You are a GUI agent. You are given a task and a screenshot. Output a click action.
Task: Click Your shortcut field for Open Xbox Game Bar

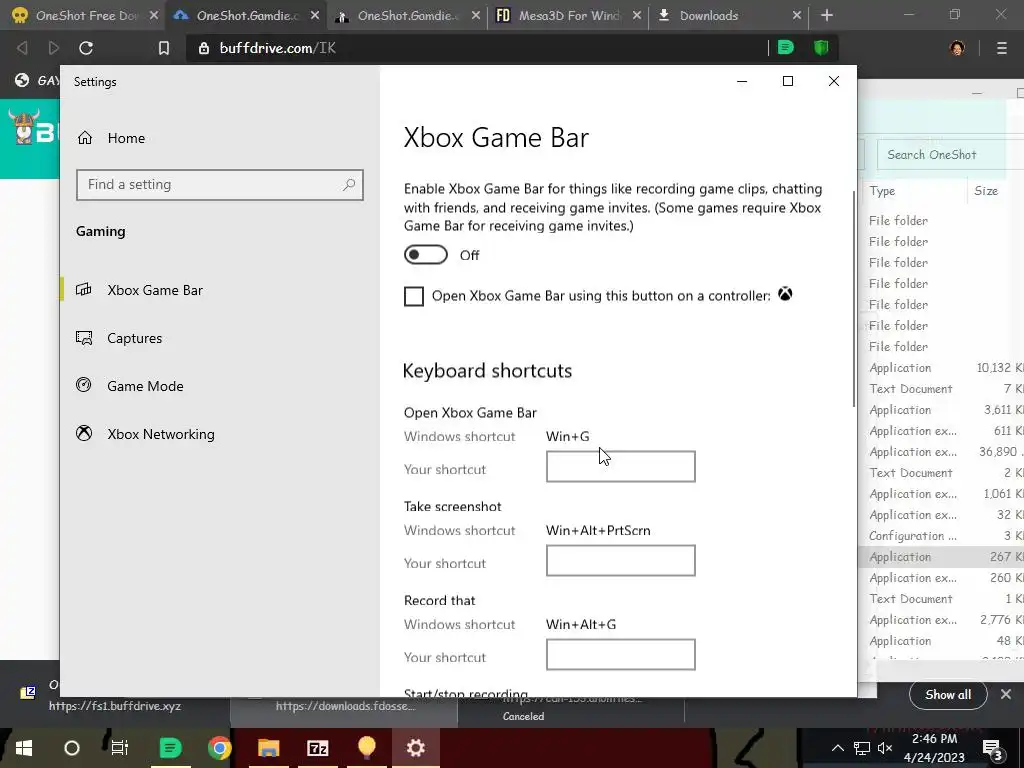click(x=620, y=466)
